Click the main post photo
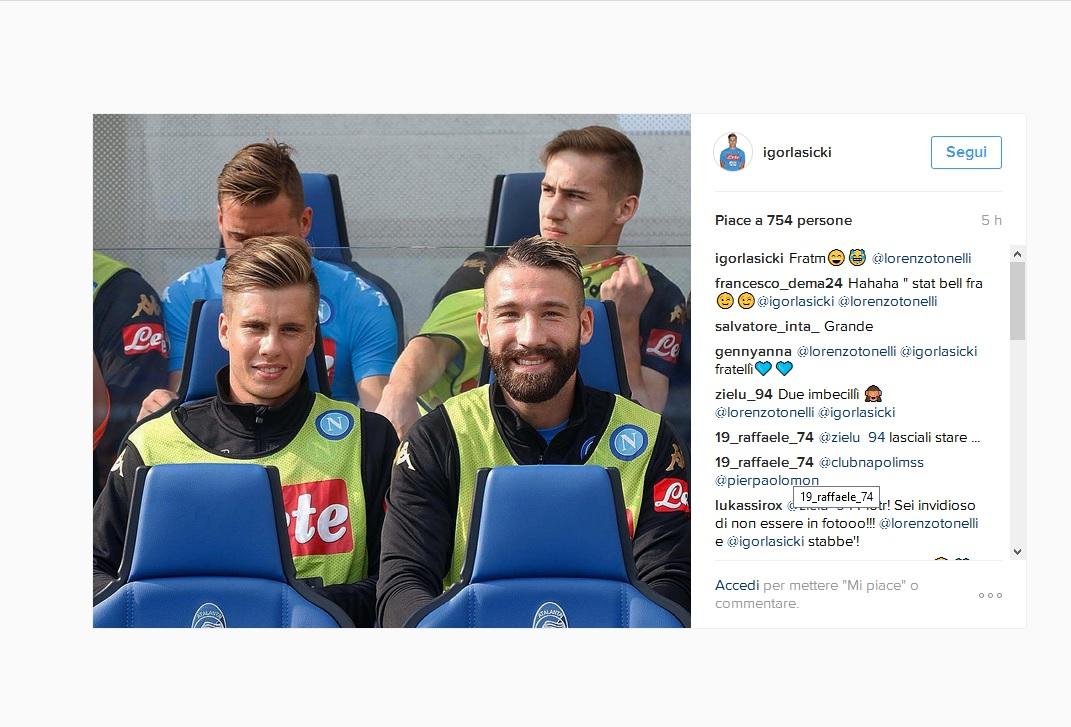This screenshot has width=1071, height=727. [x=391, y=370]
